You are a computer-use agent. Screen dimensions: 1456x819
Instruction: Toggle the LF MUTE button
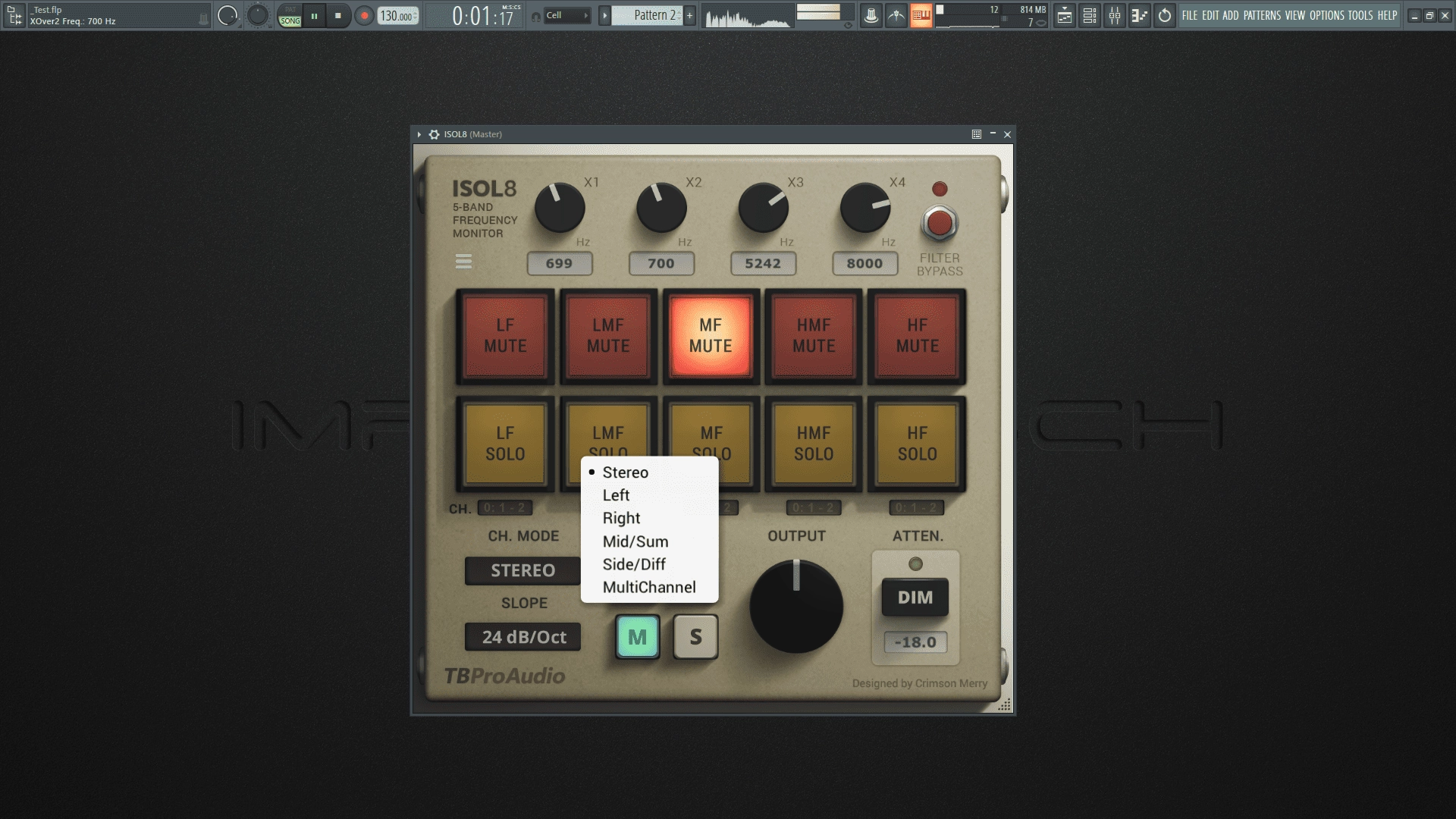coord(505,336)
